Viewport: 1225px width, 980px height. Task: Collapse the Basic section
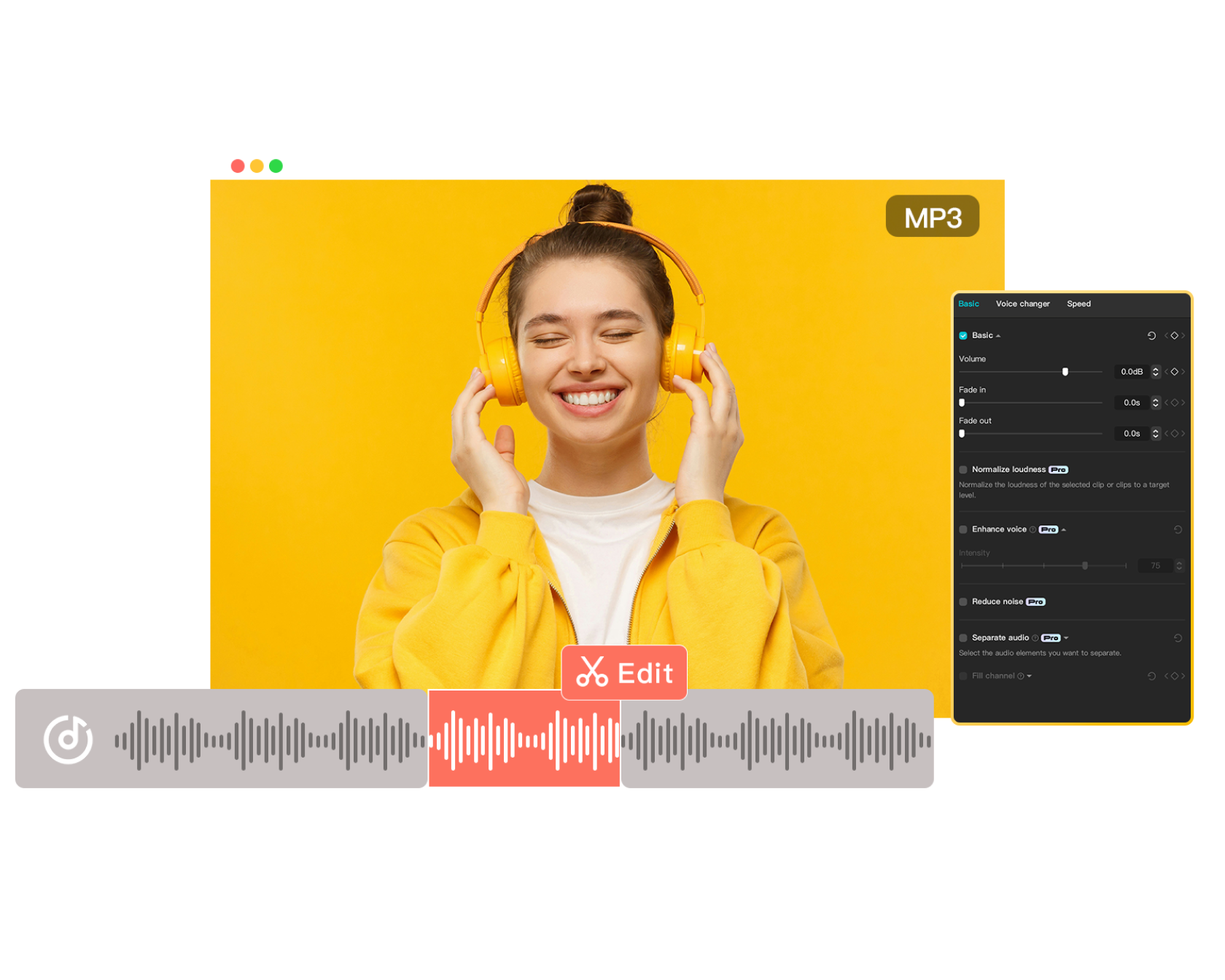(x=997, y=335)
